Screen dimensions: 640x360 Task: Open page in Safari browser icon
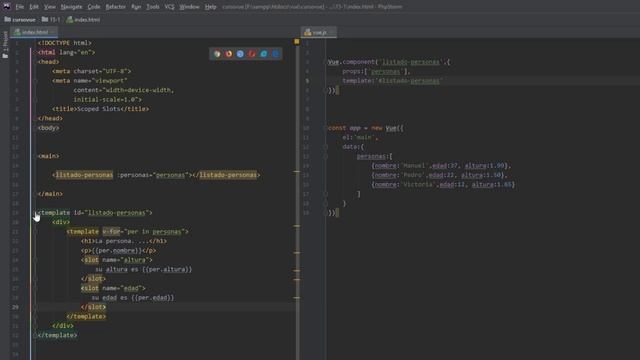(x=240, y=54)
